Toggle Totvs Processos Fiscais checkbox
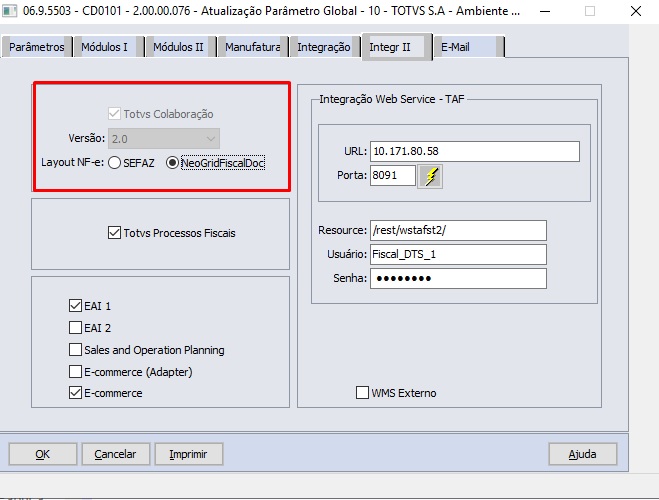This screenshot has height=500, width=659. point(114,233)
